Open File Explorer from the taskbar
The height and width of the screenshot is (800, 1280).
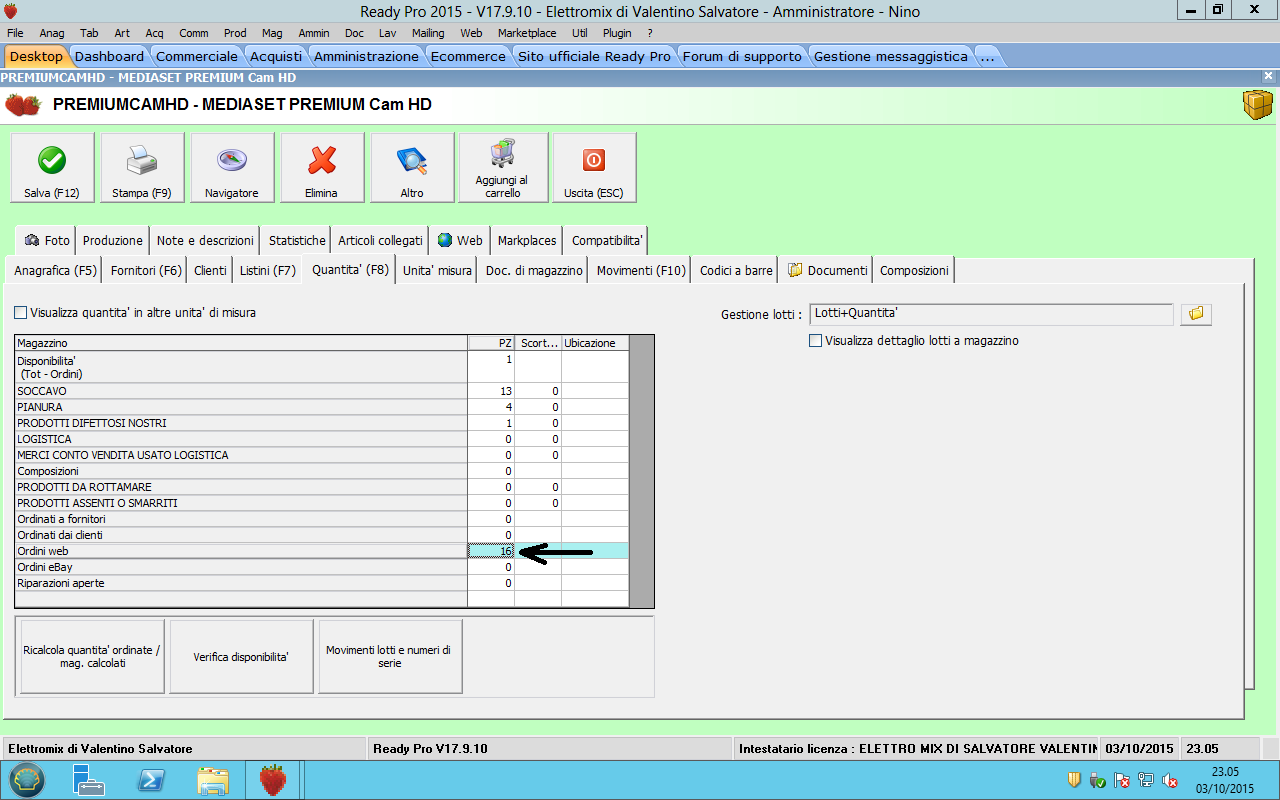pyautogui.click(x=213, y=780)
